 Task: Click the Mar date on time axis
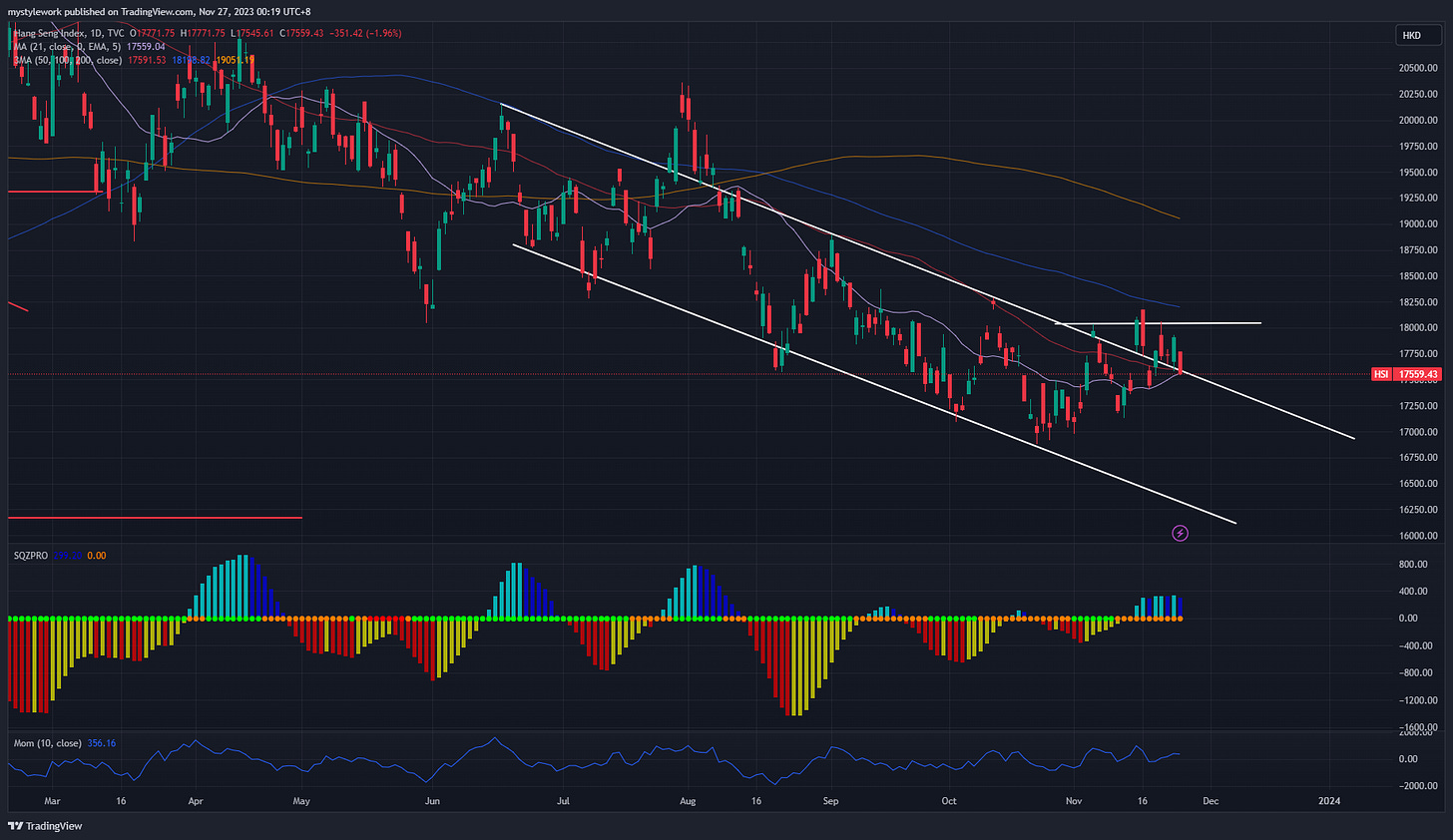tap(52, 800)
